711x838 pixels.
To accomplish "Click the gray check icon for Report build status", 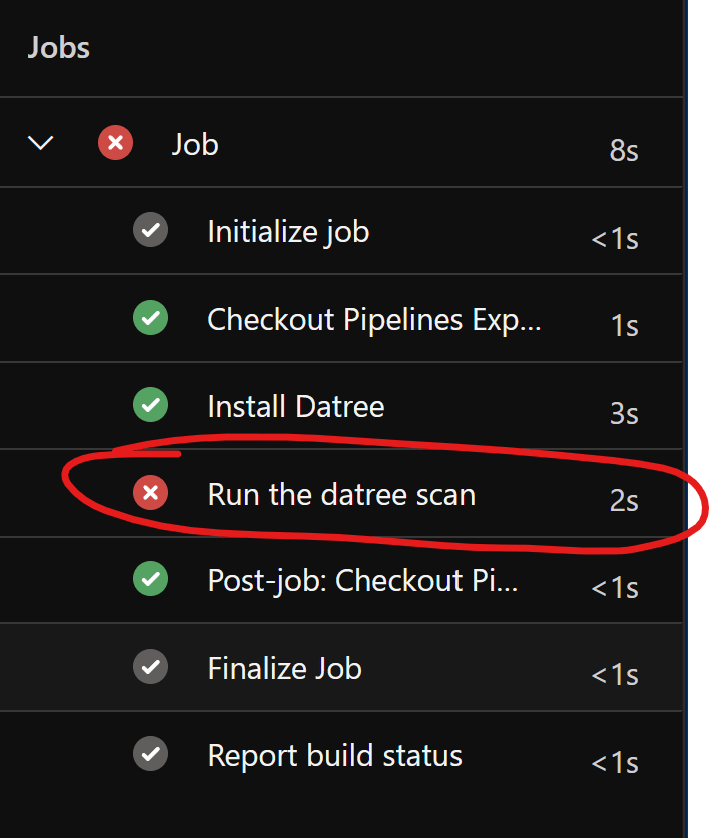I will 151,754.
